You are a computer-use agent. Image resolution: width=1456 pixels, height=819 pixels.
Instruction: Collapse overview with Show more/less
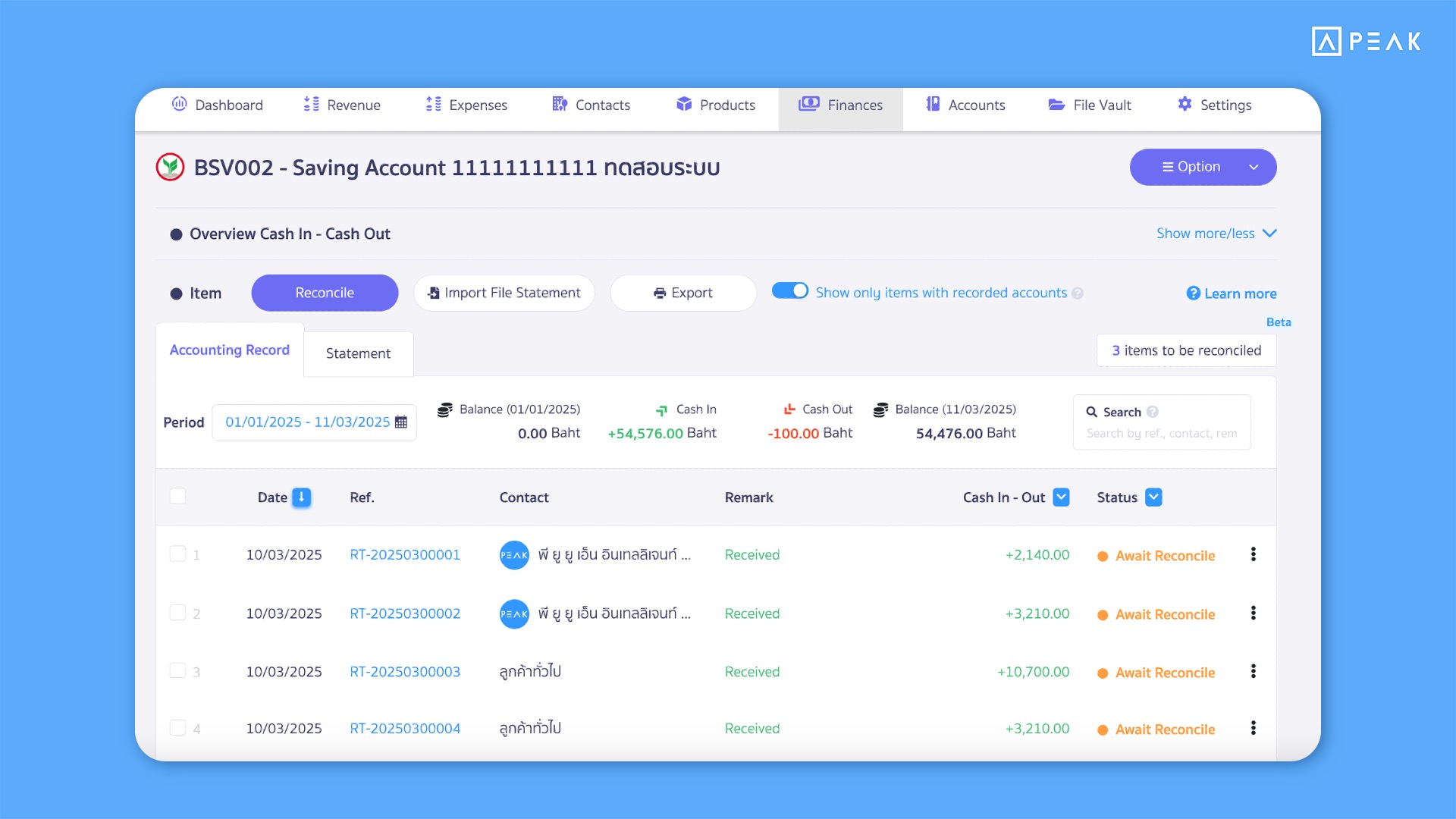[x=1216, y=234]
